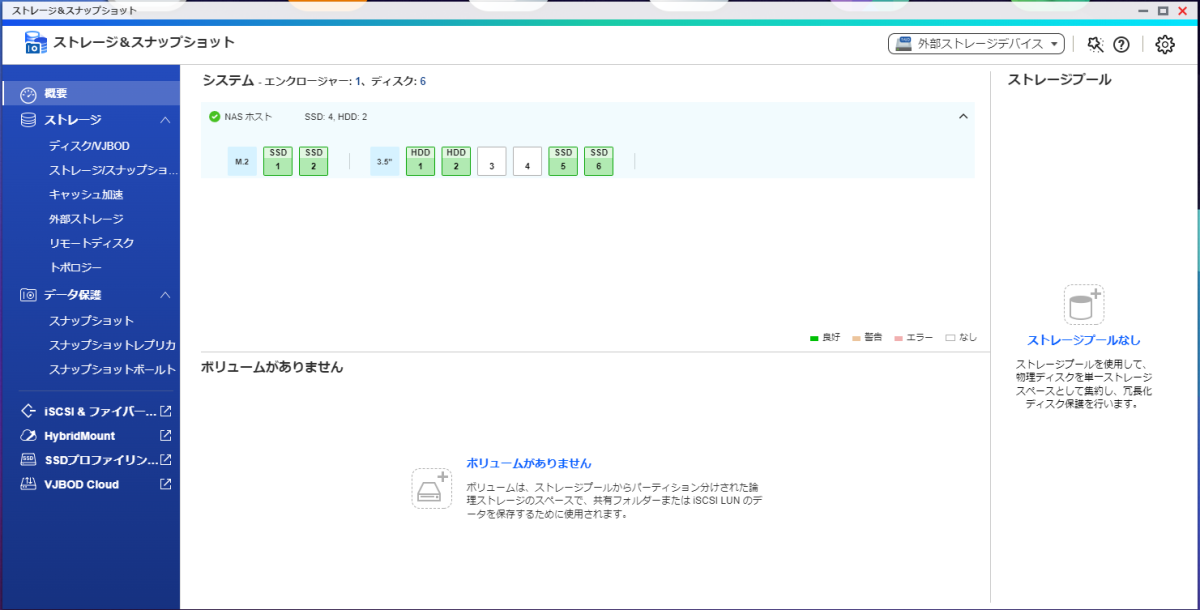Click the データ保護 icon
This screenshot has height=610, width=1200.
tap(28, 295)
